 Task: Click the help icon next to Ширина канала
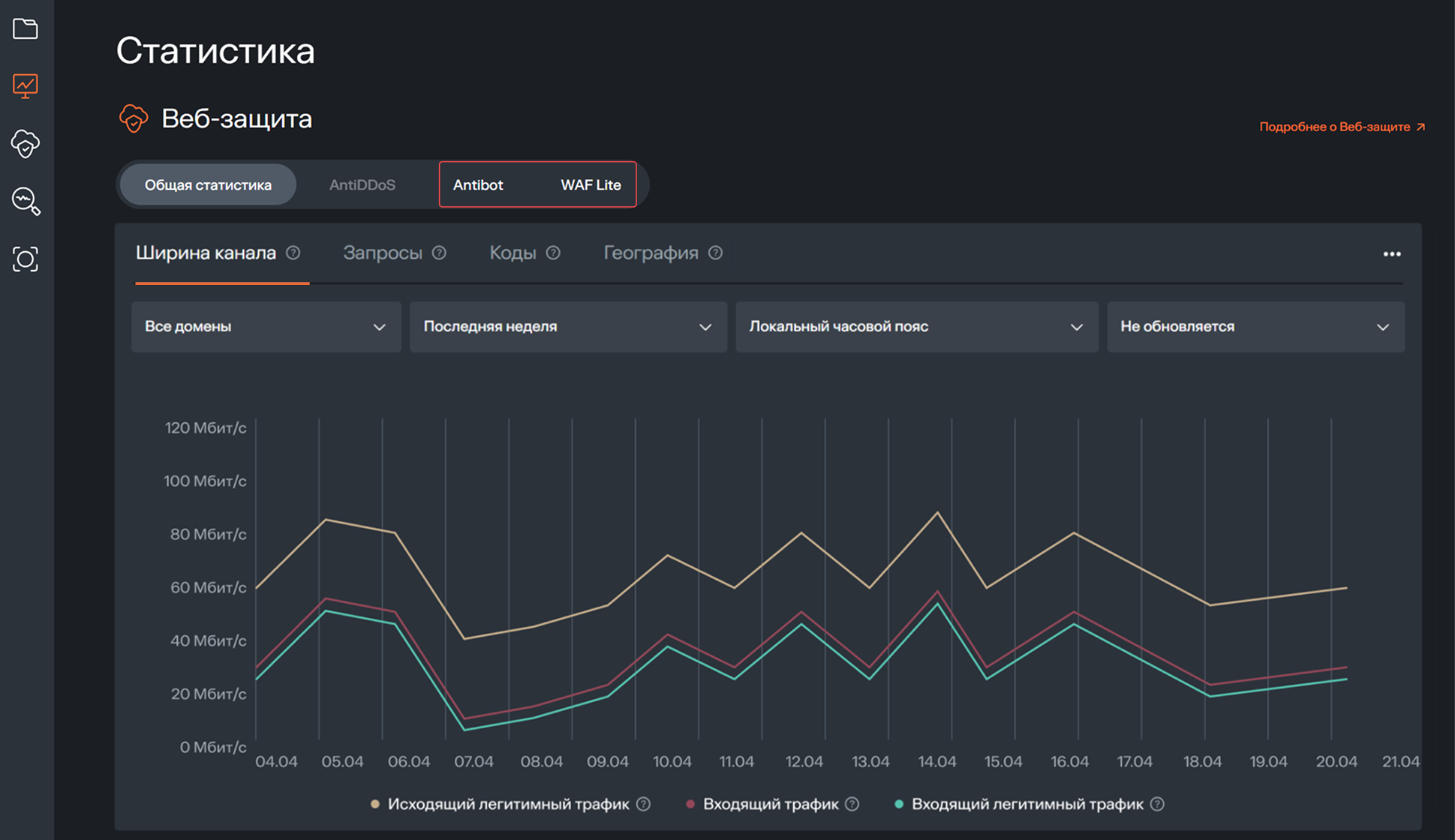tap(293, 253)
